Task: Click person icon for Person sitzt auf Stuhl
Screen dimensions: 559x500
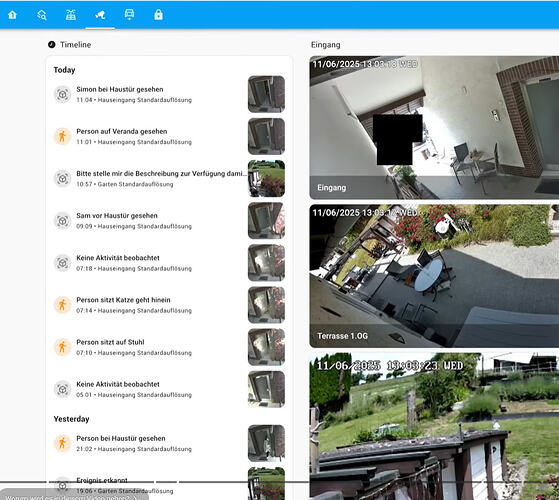Action: [x=62, y=347]
